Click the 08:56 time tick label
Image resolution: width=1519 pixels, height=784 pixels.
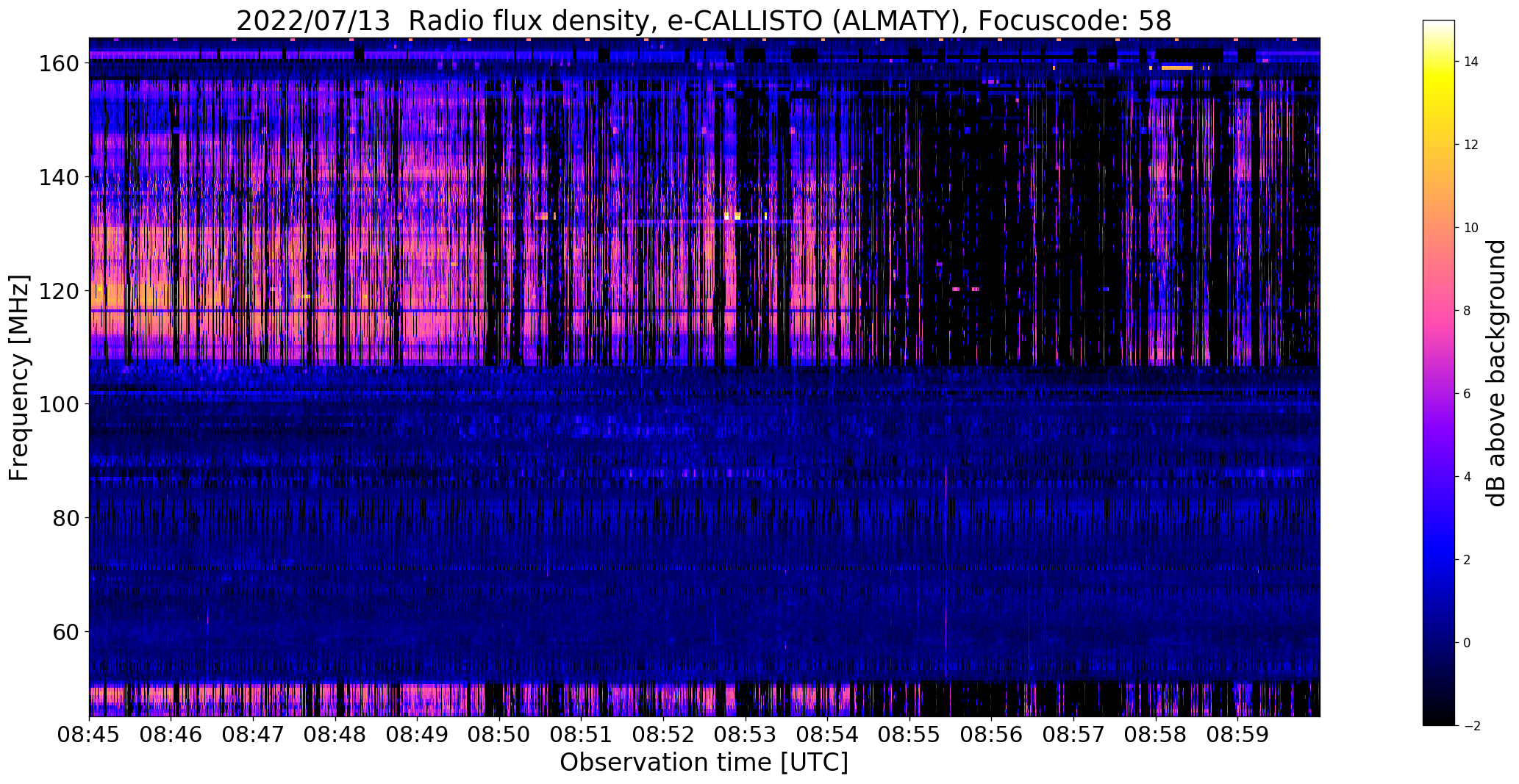[x=991, y=736]
